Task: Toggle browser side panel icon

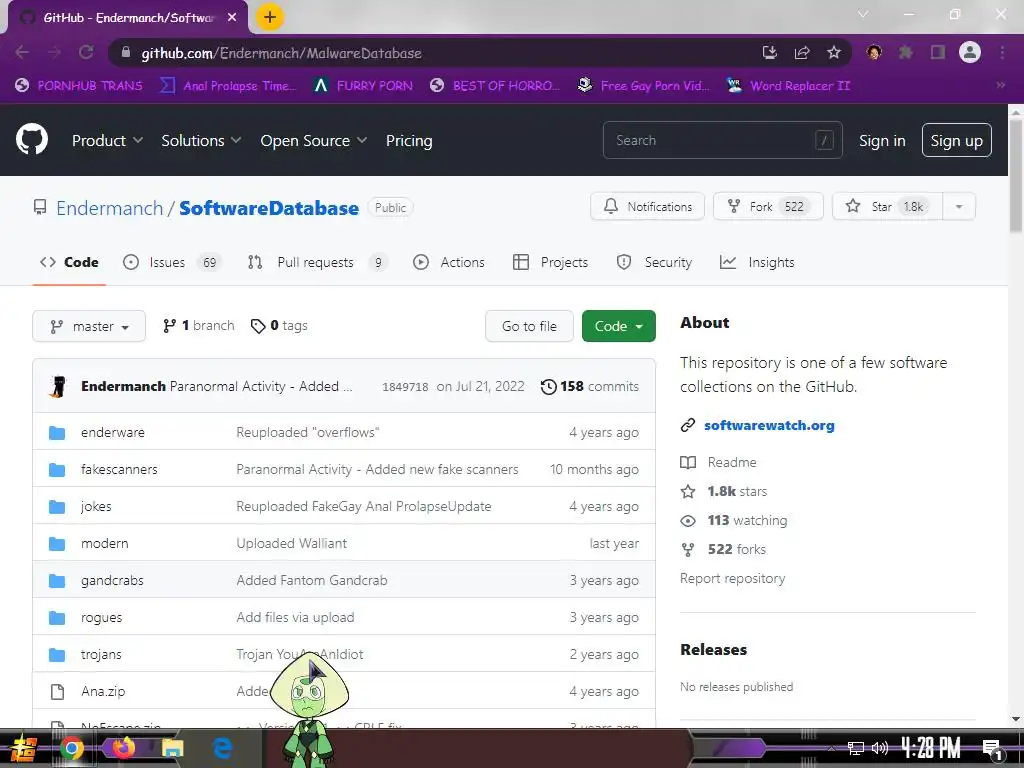Action: [938, 52]
